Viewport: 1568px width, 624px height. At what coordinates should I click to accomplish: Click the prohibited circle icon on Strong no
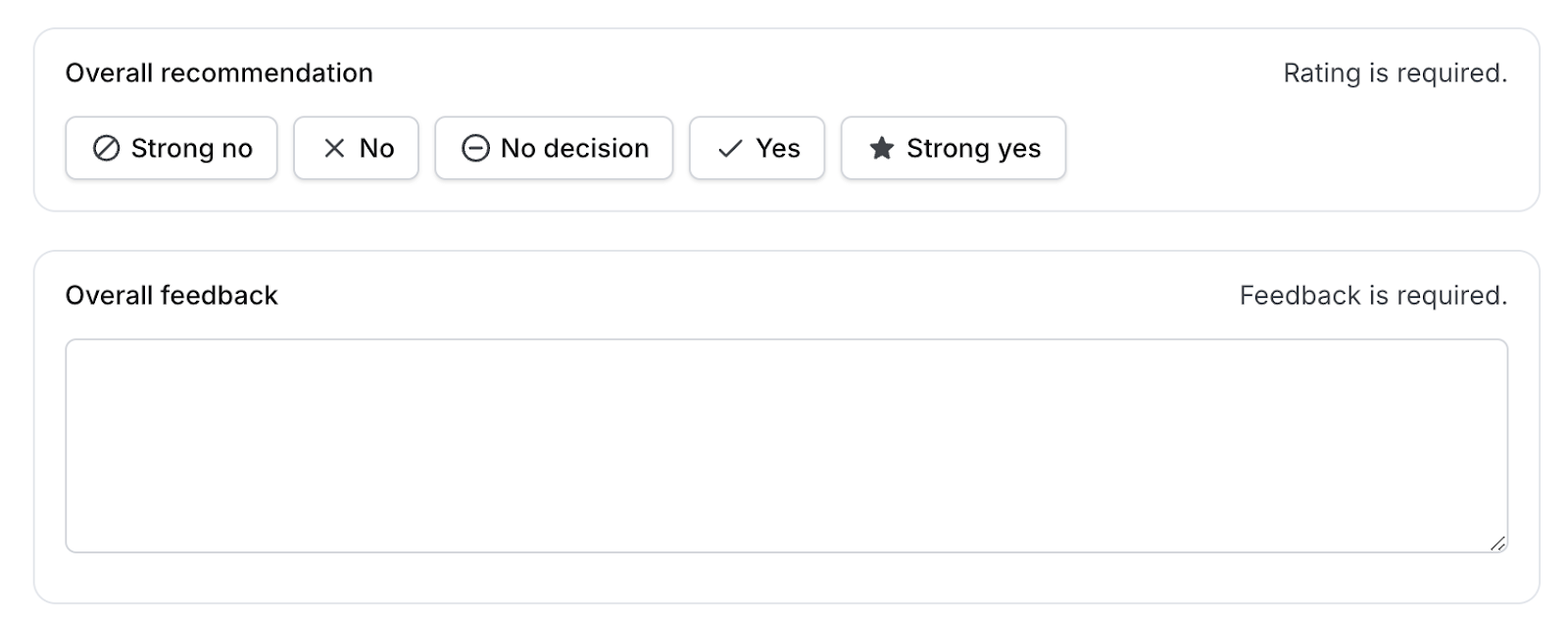(106, 148)
